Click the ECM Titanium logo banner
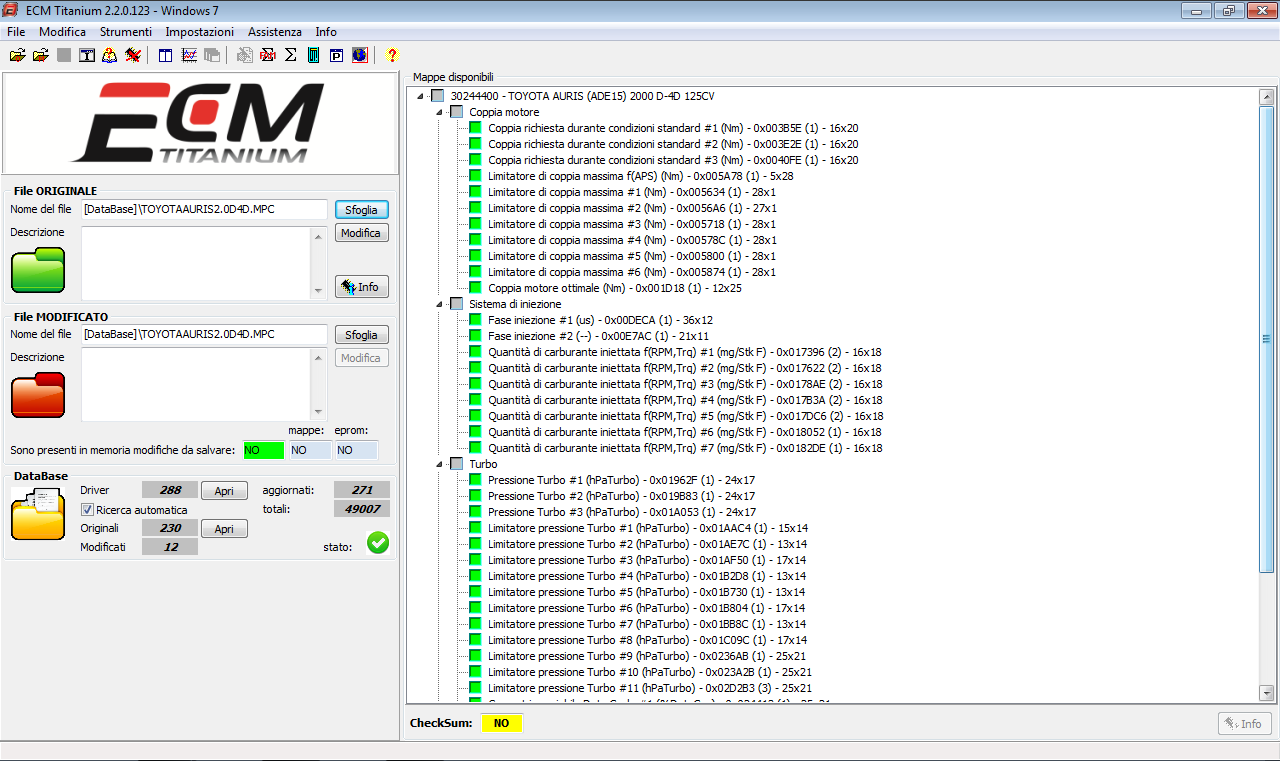The image size is (1280, 761). coord(200,123)
